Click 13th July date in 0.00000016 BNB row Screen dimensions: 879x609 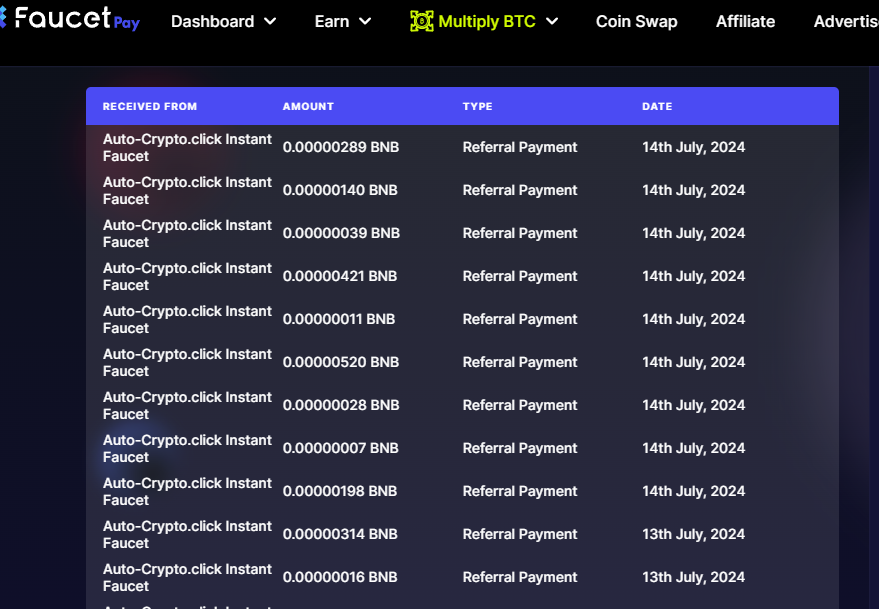click(693, 577)
